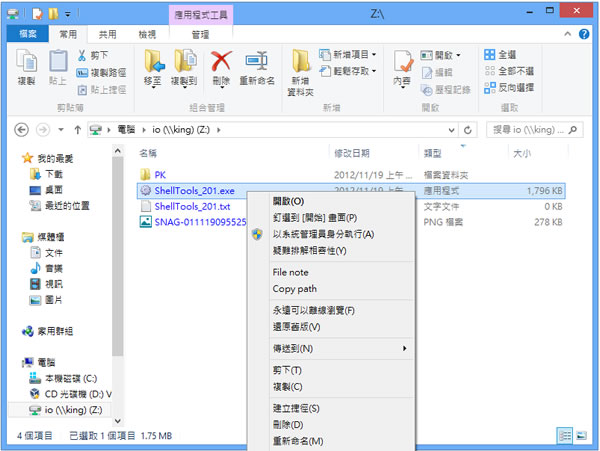Click Select all (全選) in ribbon
The width and height of the screenshot is (600, 451).
pyautogui.click(x=500, y=55)
